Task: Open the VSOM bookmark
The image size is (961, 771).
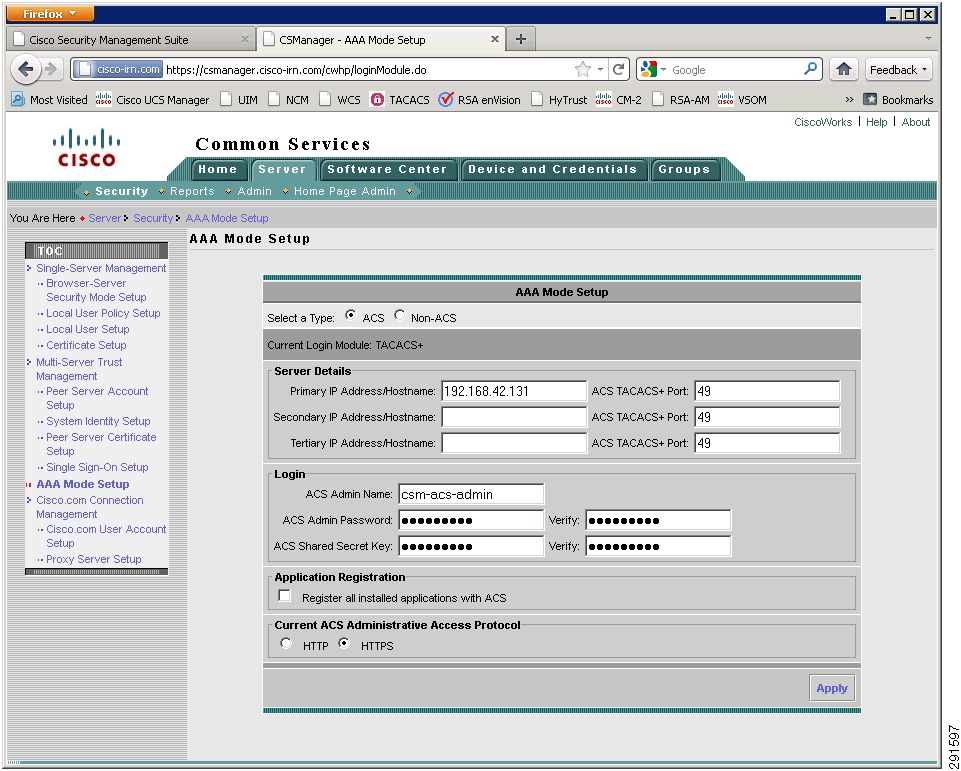Action: [742, 99]
